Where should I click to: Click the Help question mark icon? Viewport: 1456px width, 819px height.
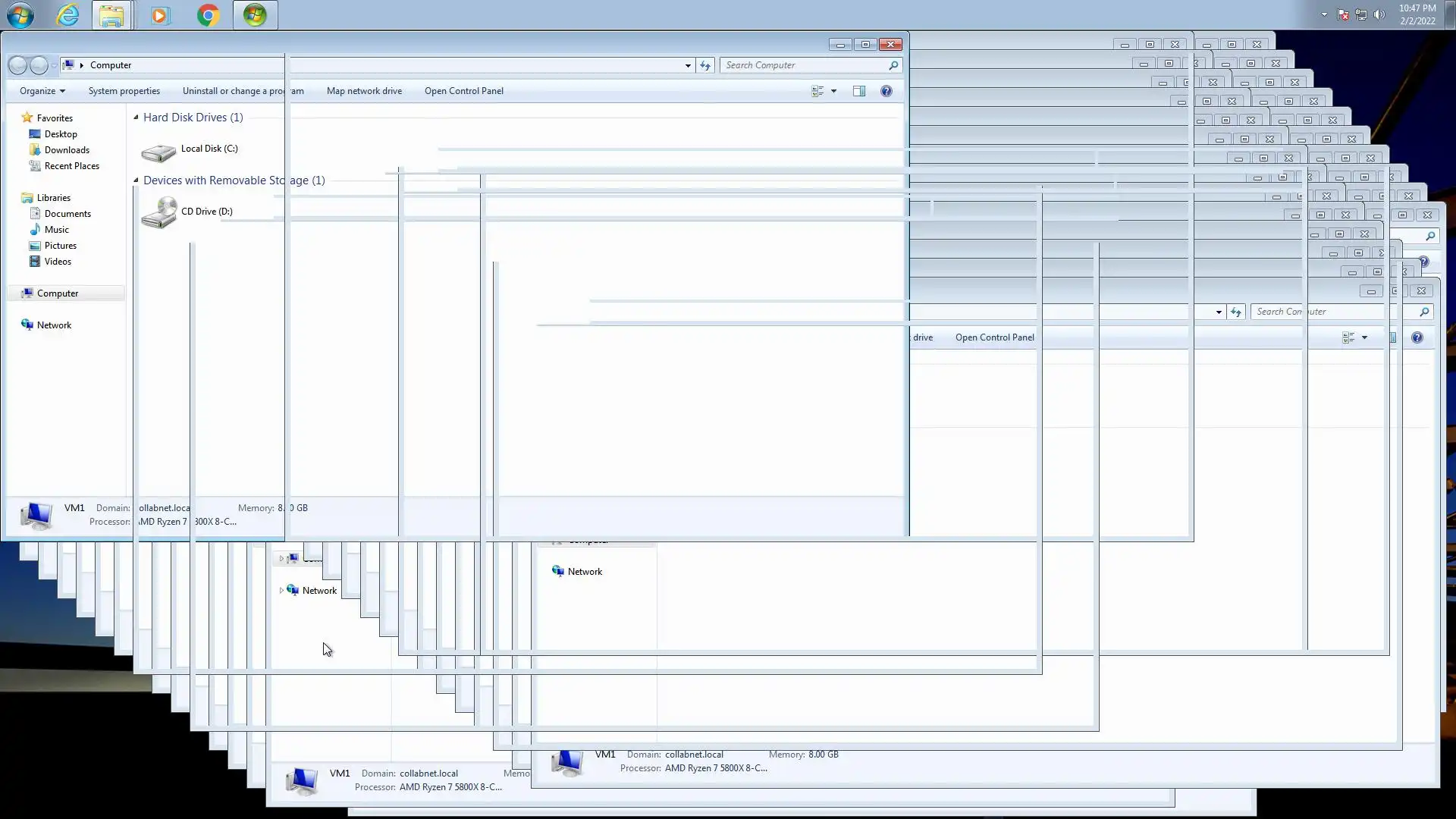click(886, 91)
